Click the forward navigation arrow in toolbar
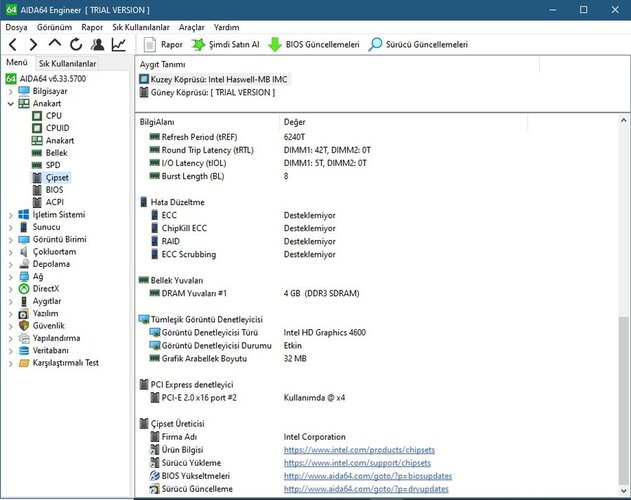This screenshot has height=500, width=631. (32, 45)
